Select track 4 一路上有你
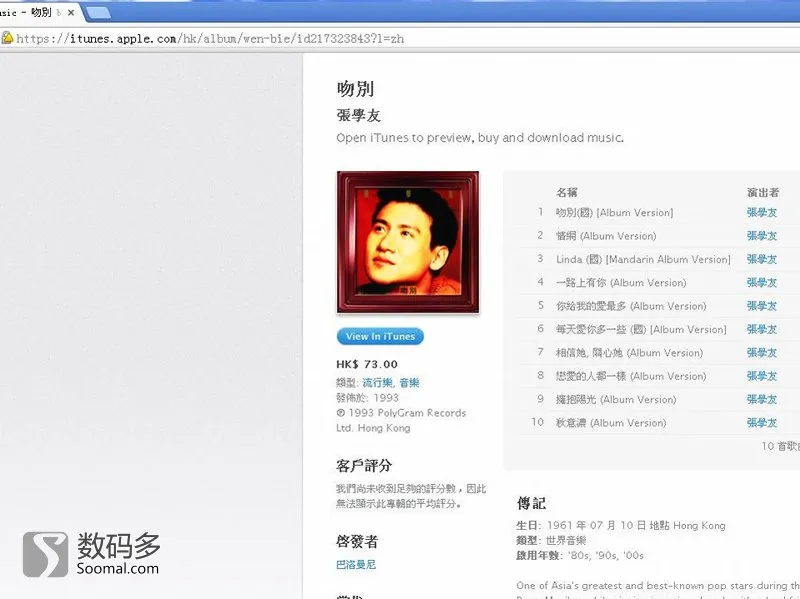The height and width of the screenshot is (599, 800). [x=621, y=283]
